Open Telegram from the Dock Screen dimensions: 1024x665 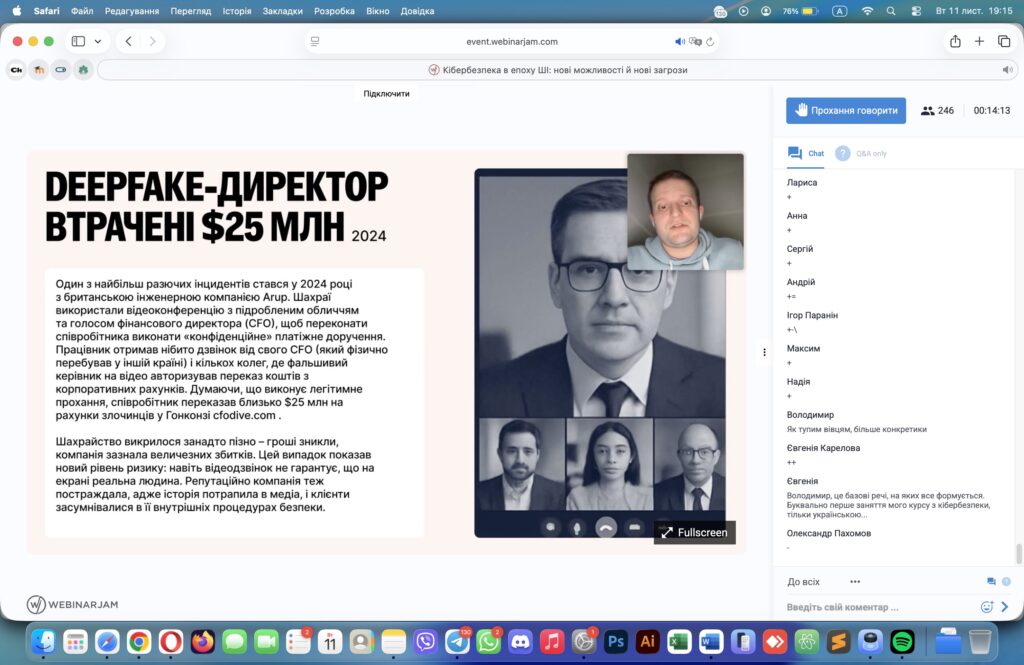[x=457, y=641]
